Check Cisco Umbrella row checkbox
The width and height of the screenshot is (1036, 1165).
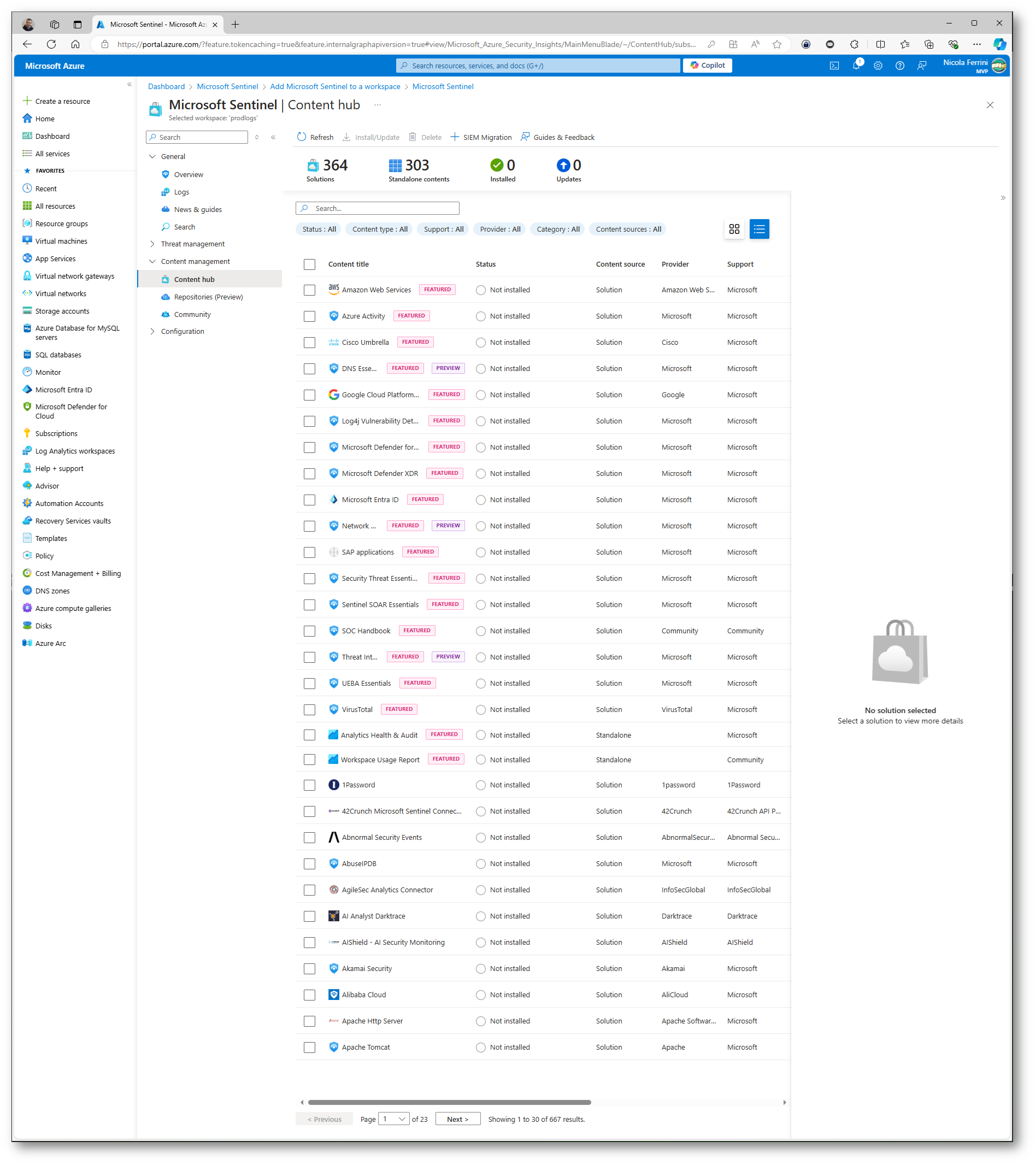coord(309,342)
